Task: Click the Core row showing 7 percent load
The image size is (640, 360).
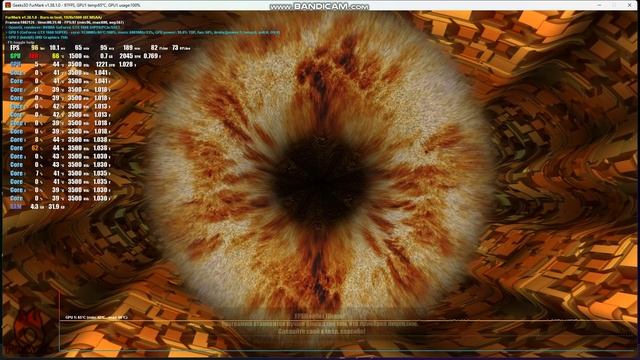Action: pos(60,173)
